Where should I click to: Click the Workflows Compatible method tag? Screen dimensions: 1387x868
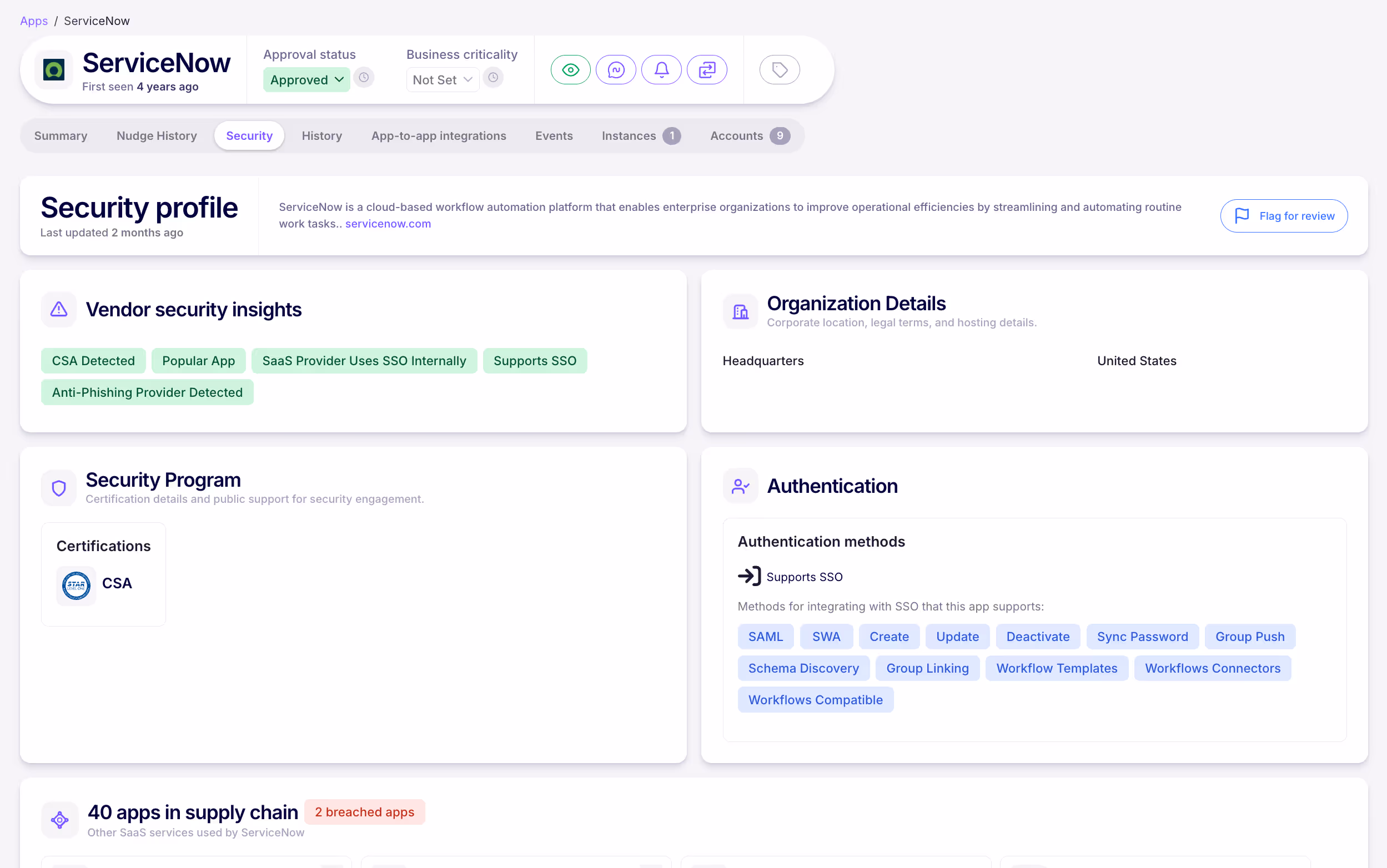pos(816,700)
